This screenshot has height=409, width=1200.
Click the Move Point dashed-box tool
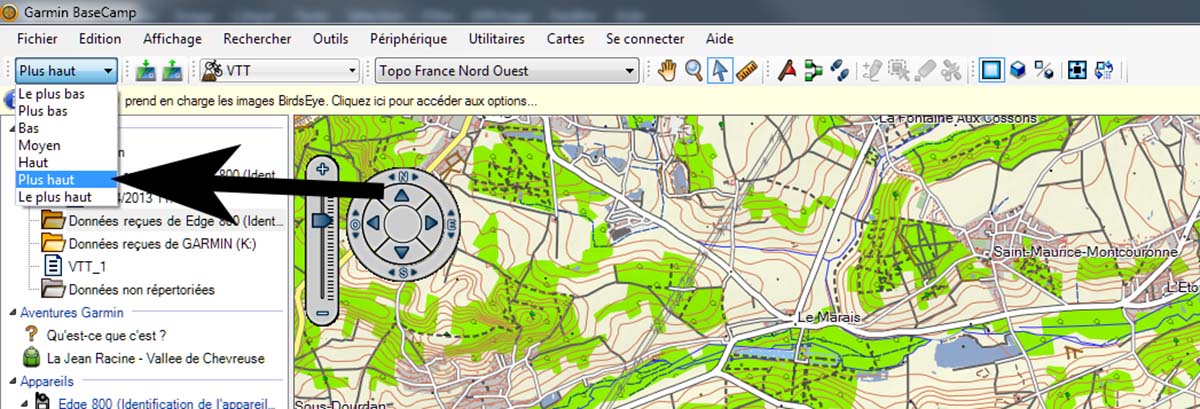point(899,71)
